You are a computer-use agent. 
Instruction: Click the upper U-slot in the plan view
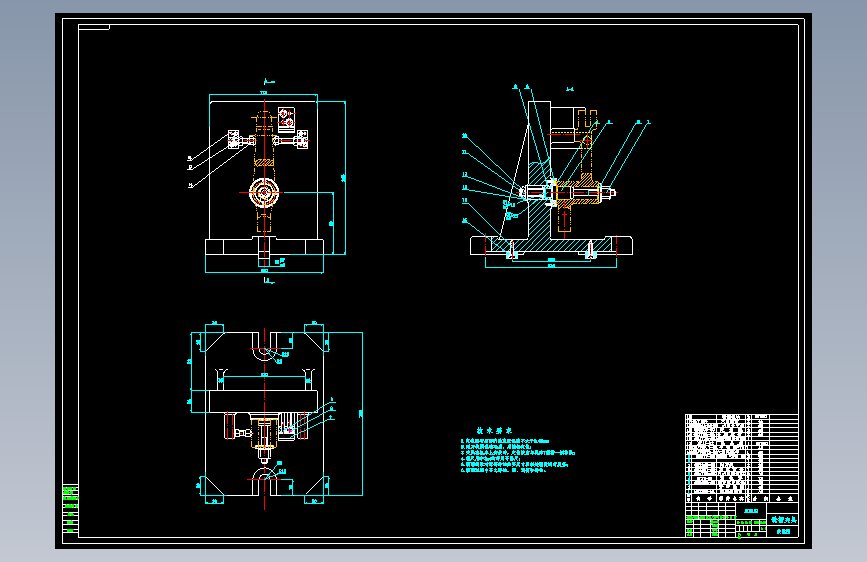264,346
